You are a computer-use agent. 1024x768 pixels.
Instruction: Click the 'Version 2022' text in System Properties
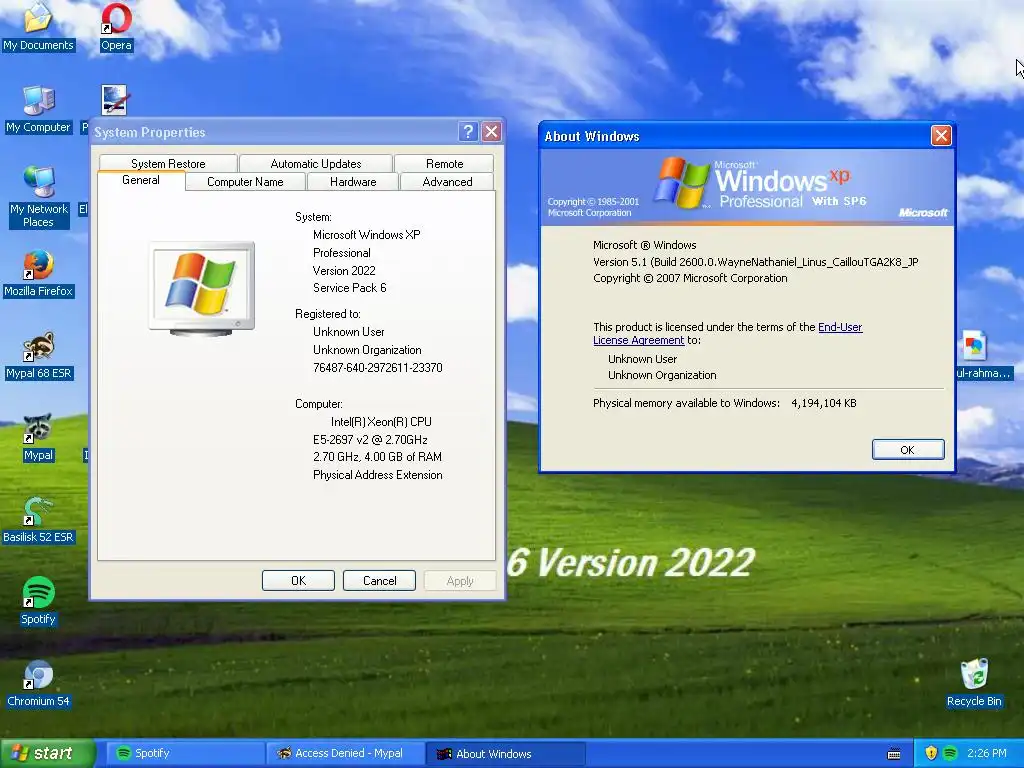click(x=344, y=270)
